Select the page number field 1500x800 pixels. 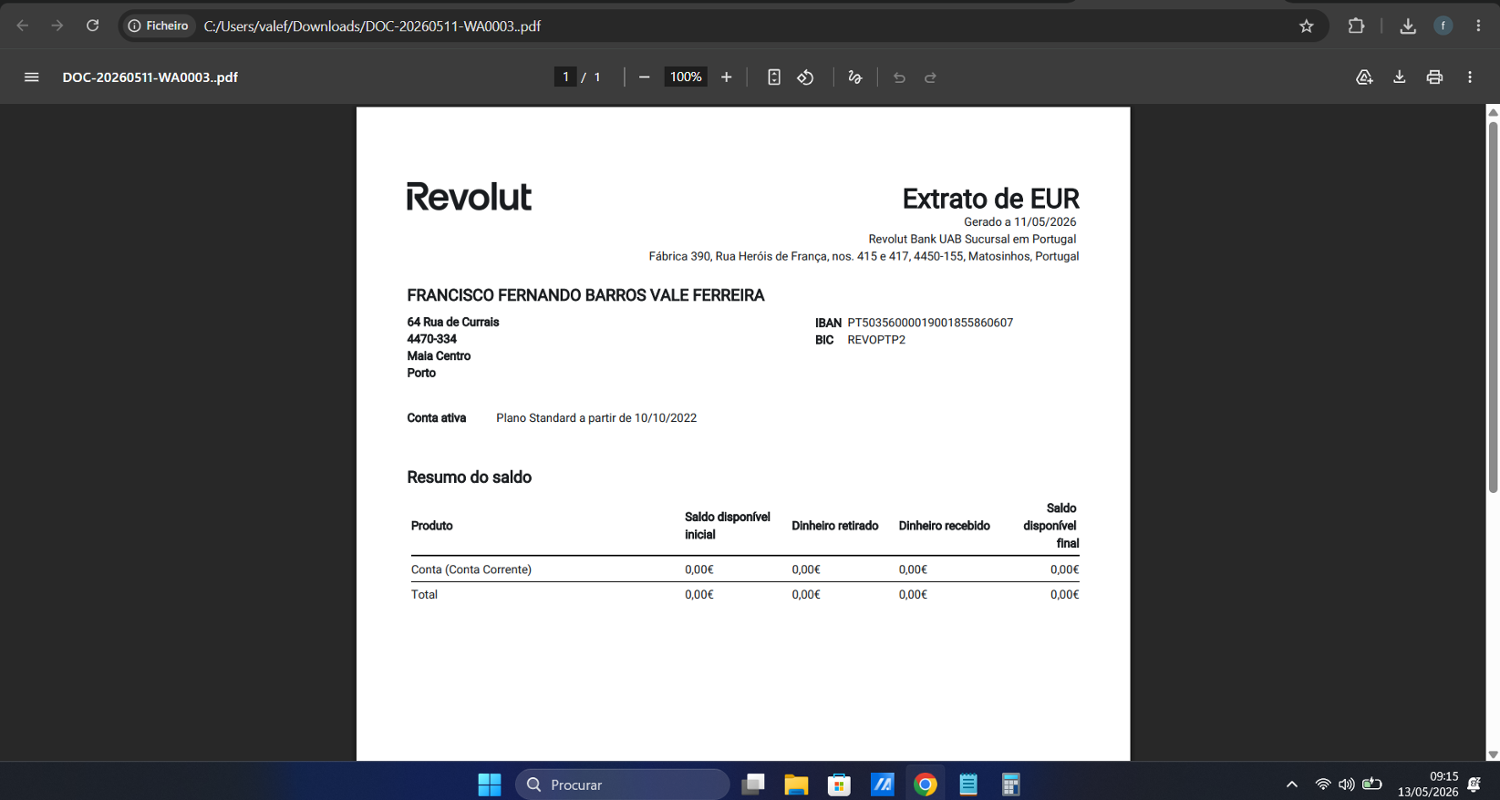(x=565, y=77)
